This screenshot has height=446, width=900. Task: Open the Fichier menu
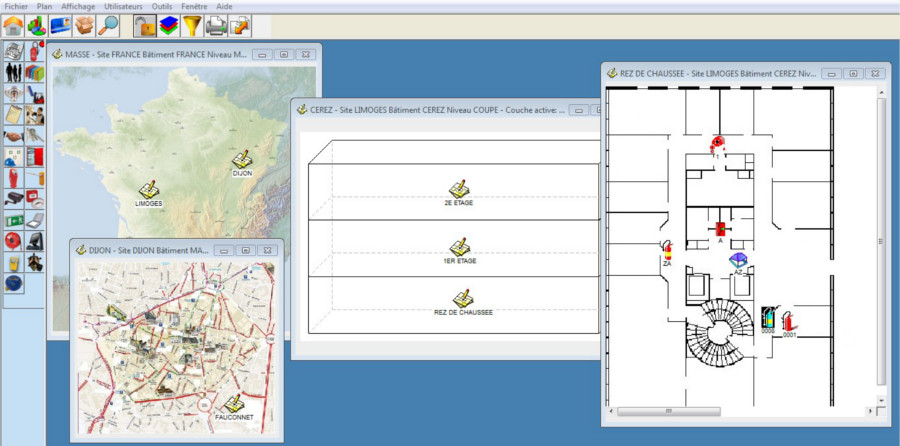pos(15,5)
